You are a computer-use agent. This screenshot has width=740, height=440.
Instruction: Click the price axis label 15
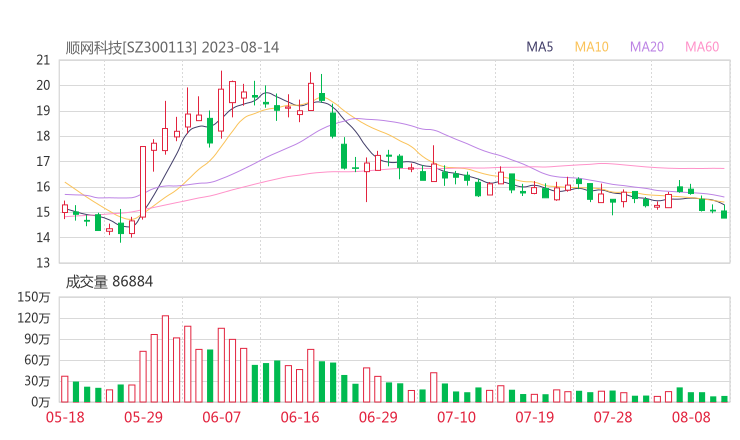43,212
